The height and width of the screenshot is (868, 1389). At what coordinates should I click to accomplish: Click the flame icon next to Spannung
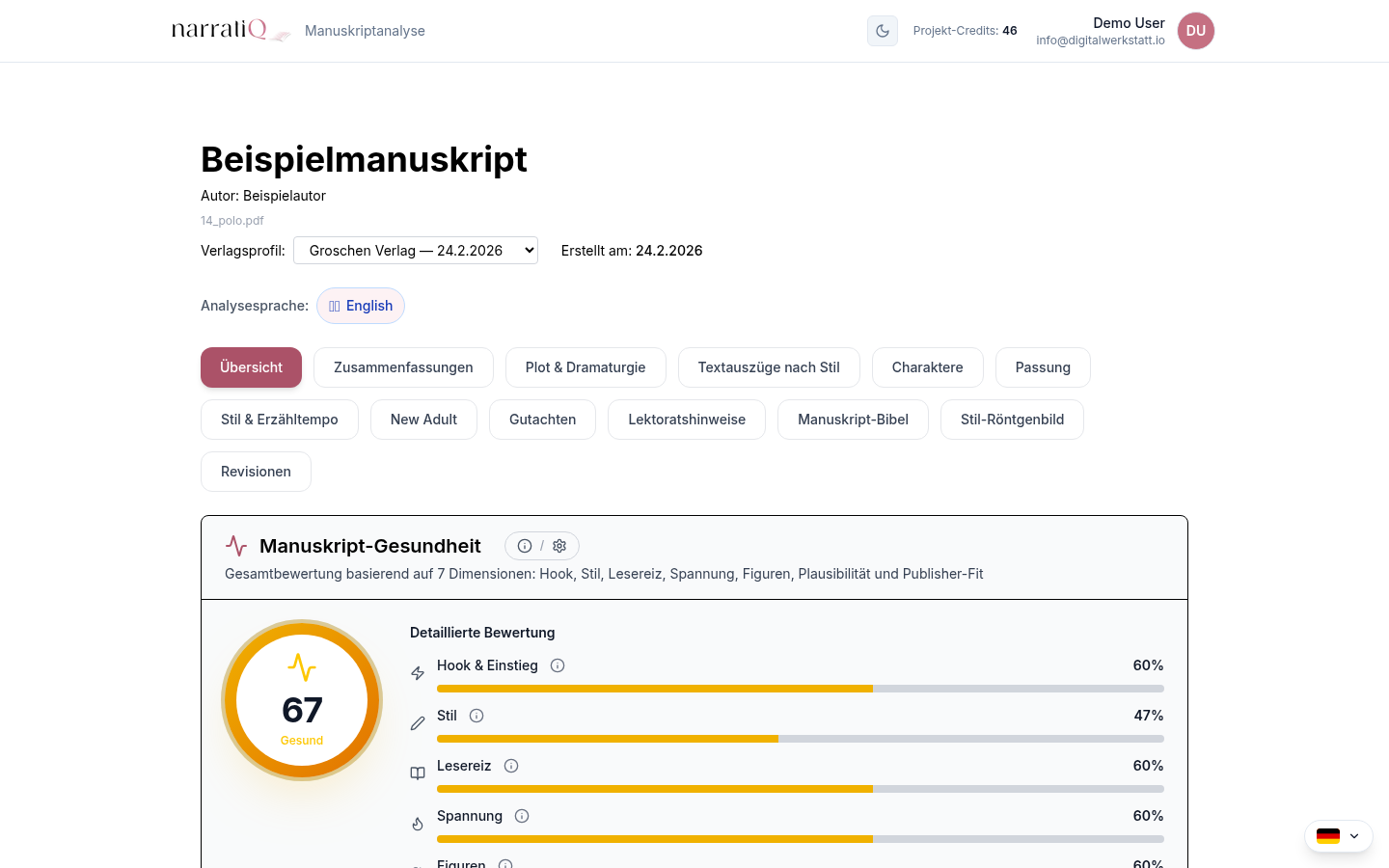click(x=418, y=823)
